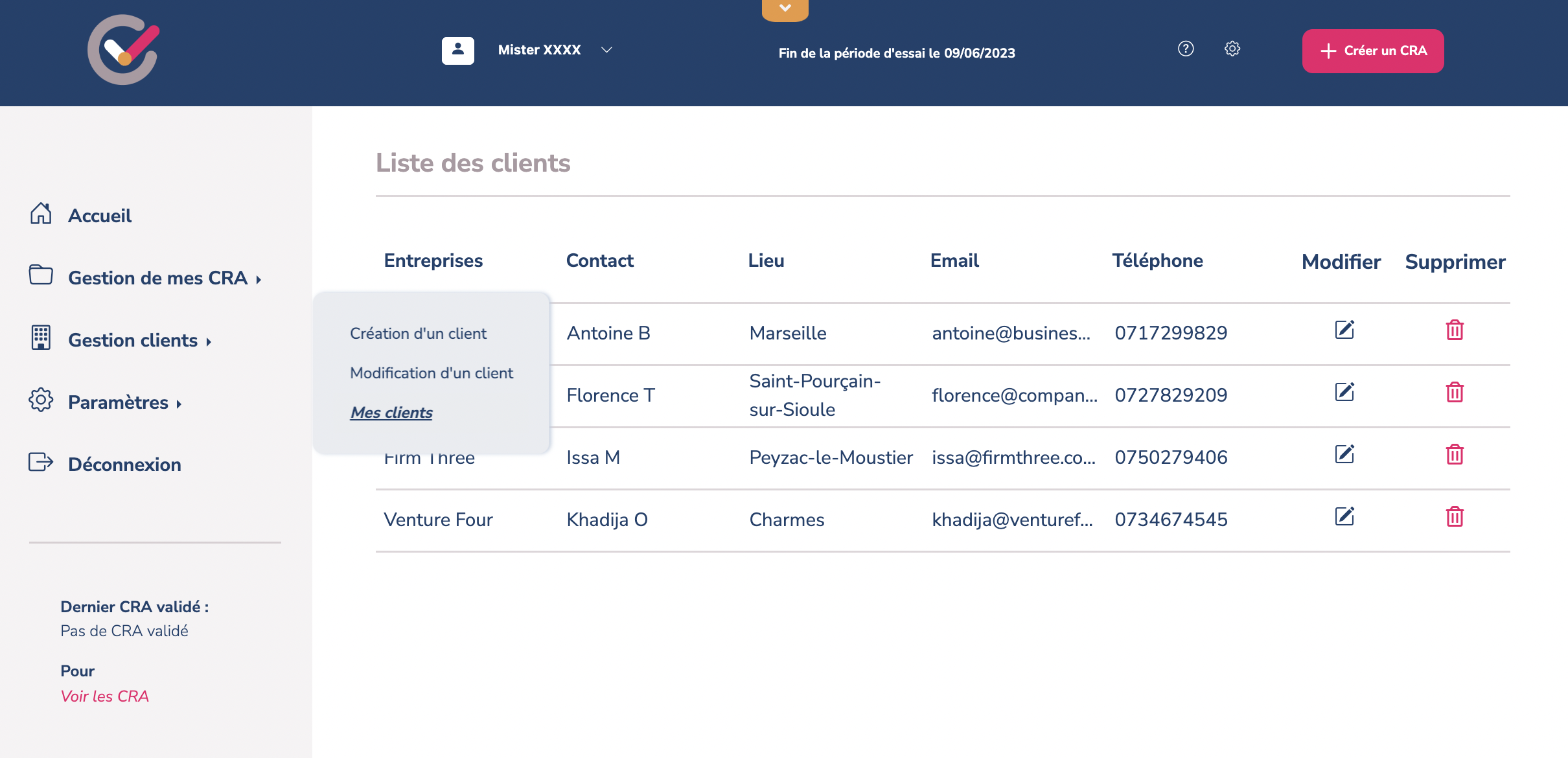Edit the Khadija O client entry
This screenshot has width=1568, height=758.
1344,517
